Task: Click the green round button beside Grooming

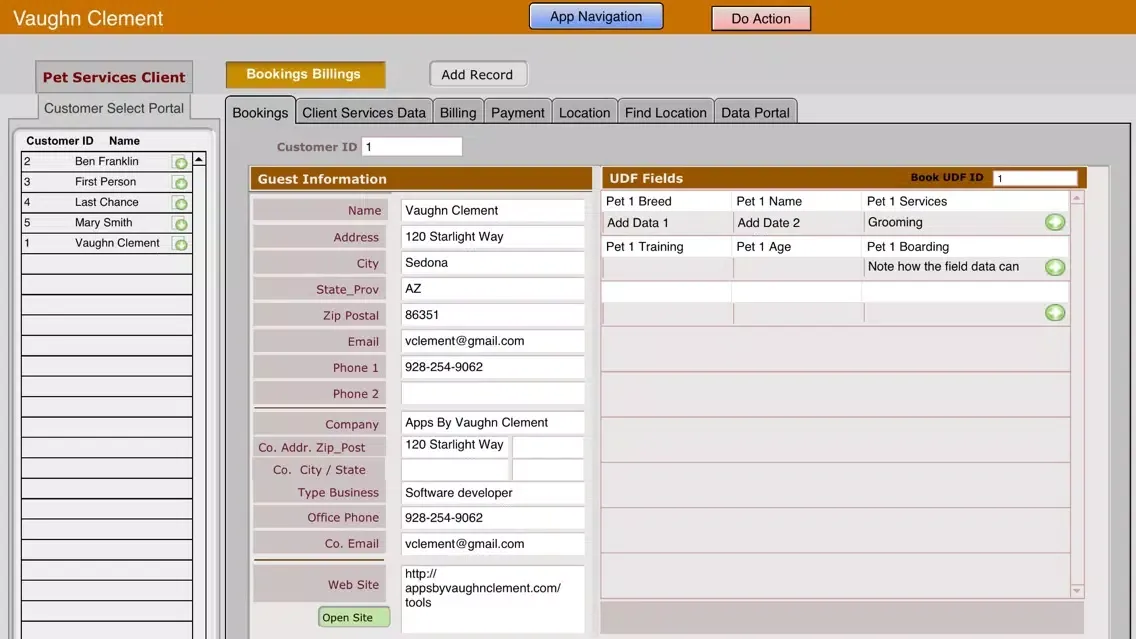Action: point(1055,222)
